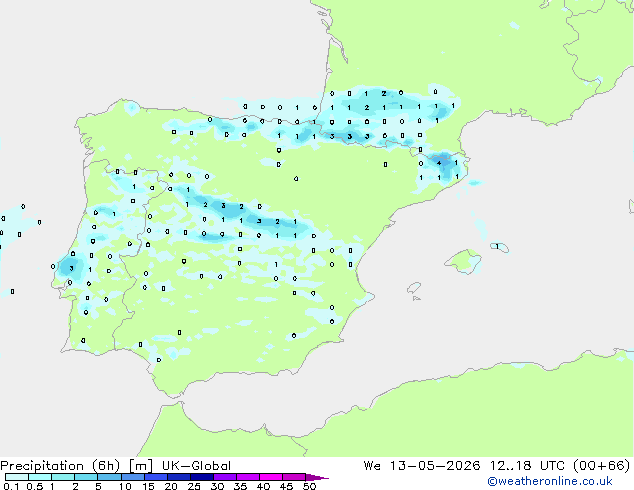Image resolution: width=634 pixels, height=490 pixels.
Task: Open the weatheronline.co.uk copyright link
Action: tap(550, 481)
